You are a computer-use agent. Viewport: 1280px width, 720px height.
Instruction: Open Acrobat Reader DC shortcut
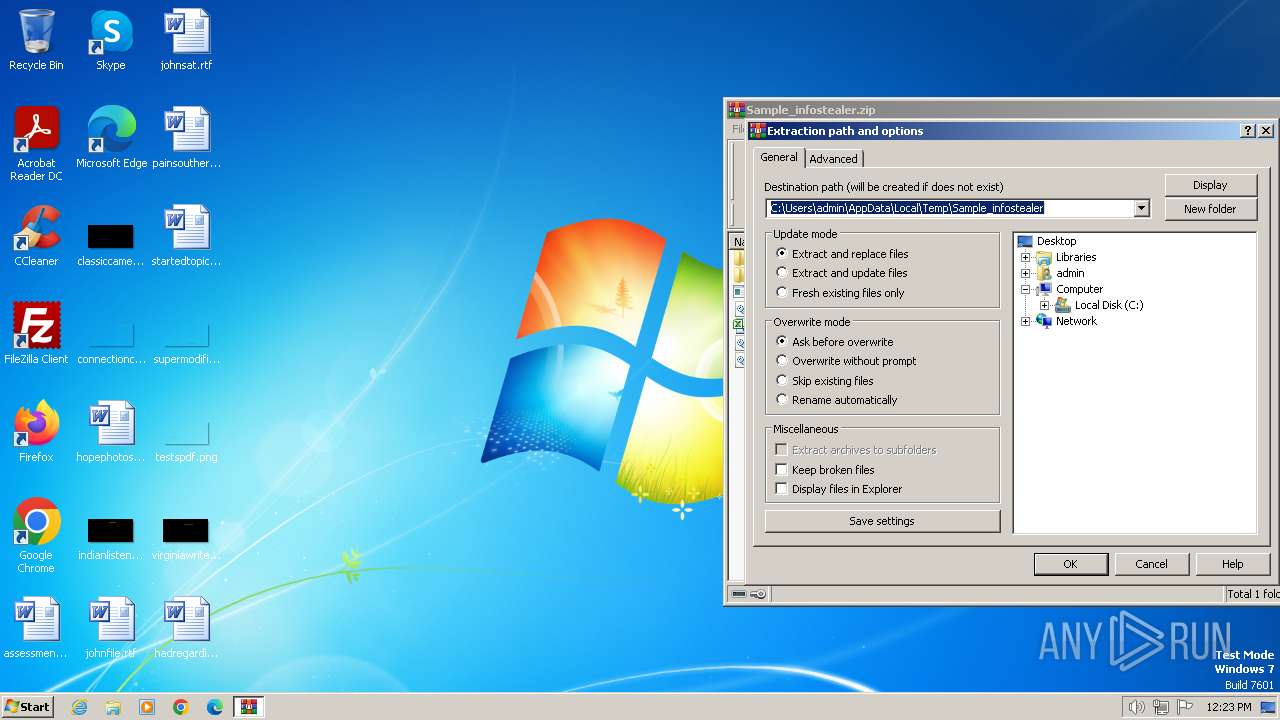(x=36, y=144)
